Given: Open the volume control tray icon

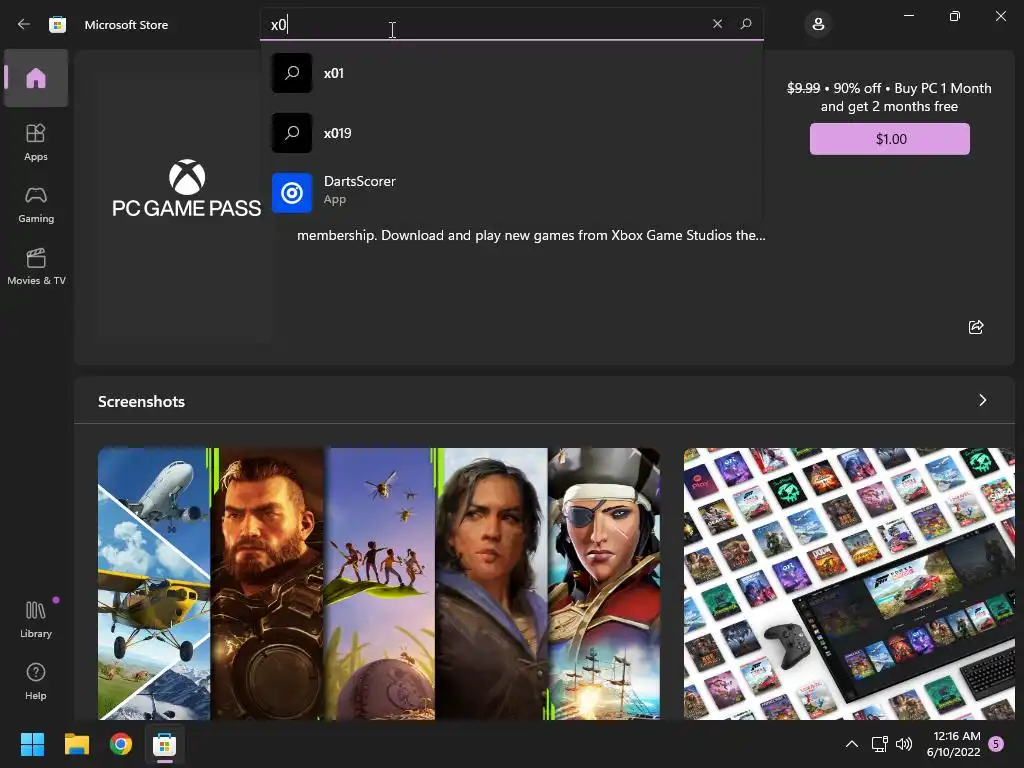Looking at the screenshot, I should pos(904,744).
